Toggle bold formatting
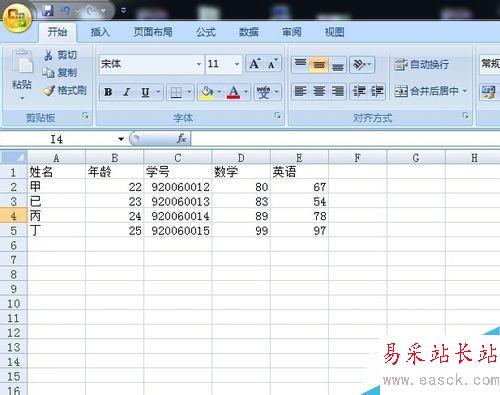This screenshot has height=395, width=500. 108,92
